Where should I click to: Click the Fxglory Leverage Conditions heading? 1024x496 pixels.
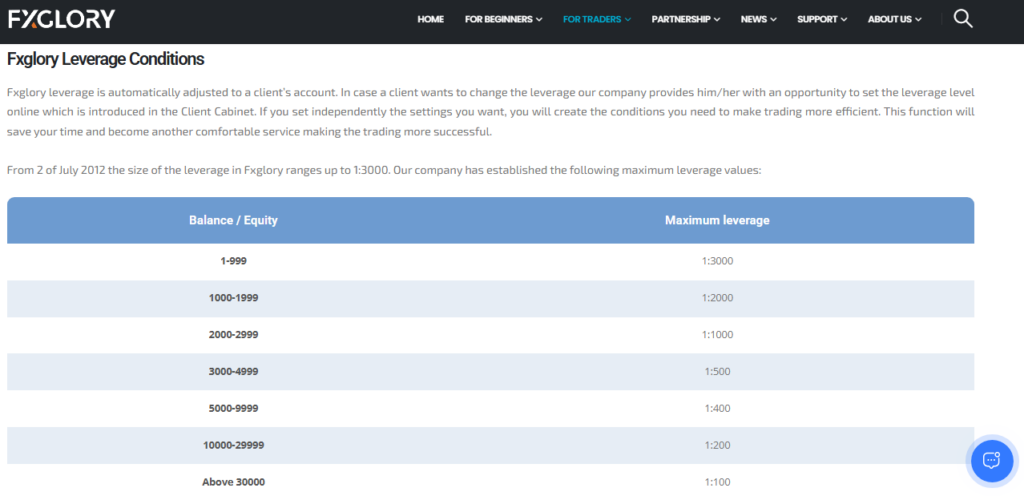click(x=105, y=59)
